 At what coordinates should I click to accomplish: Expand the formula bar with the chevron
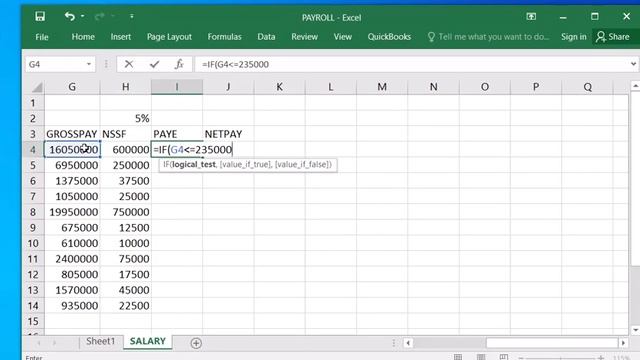[633, 64]
